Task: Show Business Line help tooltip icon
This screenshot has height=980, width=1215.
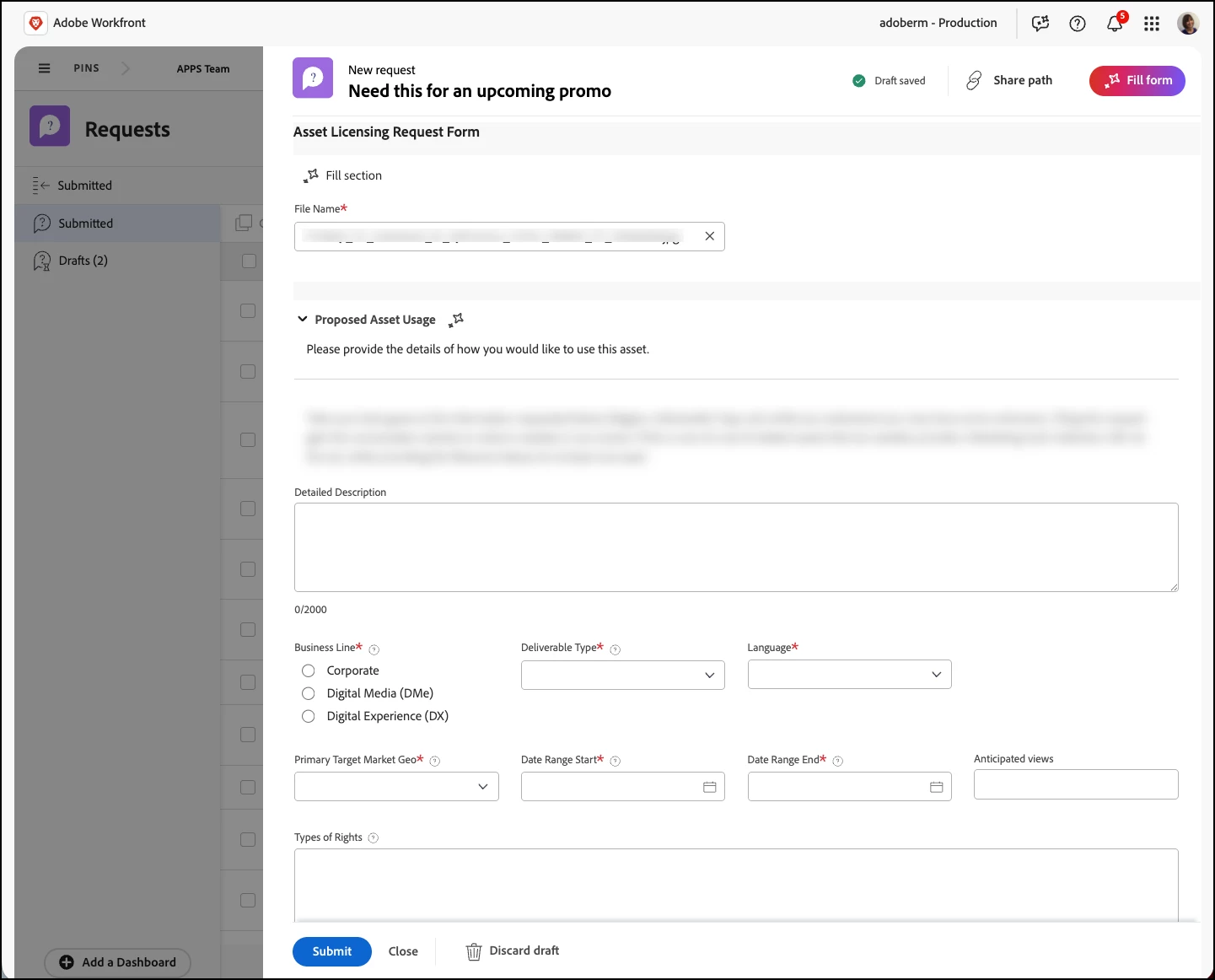Action: pos(374,649)
